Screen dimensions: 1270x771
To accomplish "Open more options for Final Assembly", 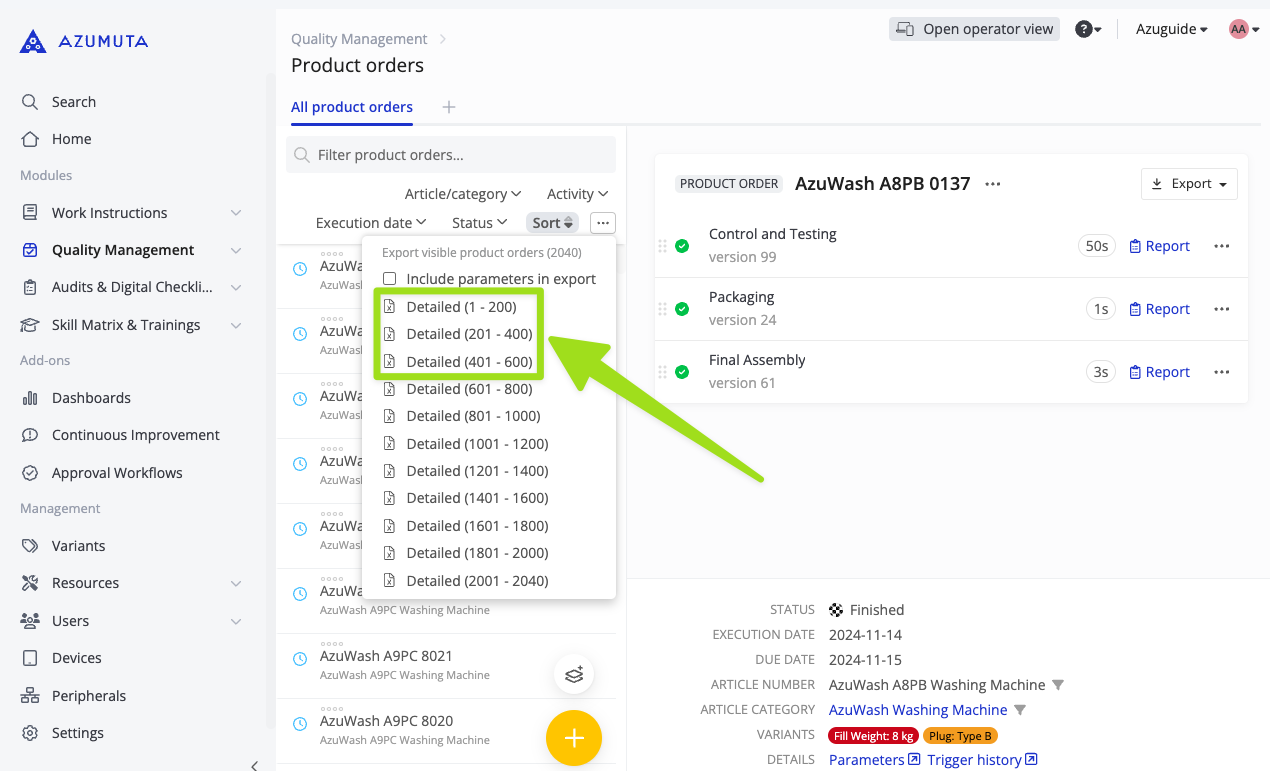I will pos(1221,372).
